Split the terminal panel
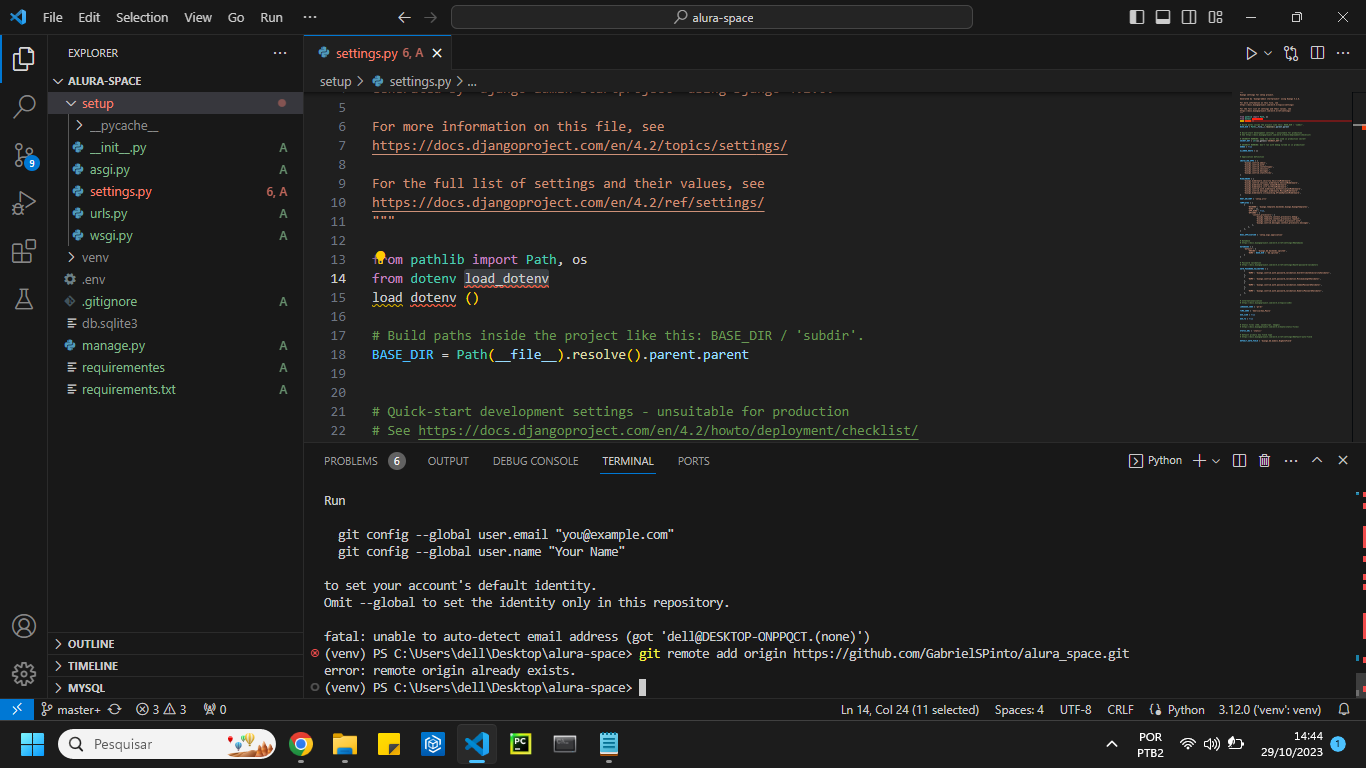The width and height of the screenshot is (1366, 768). (1239, 461)
